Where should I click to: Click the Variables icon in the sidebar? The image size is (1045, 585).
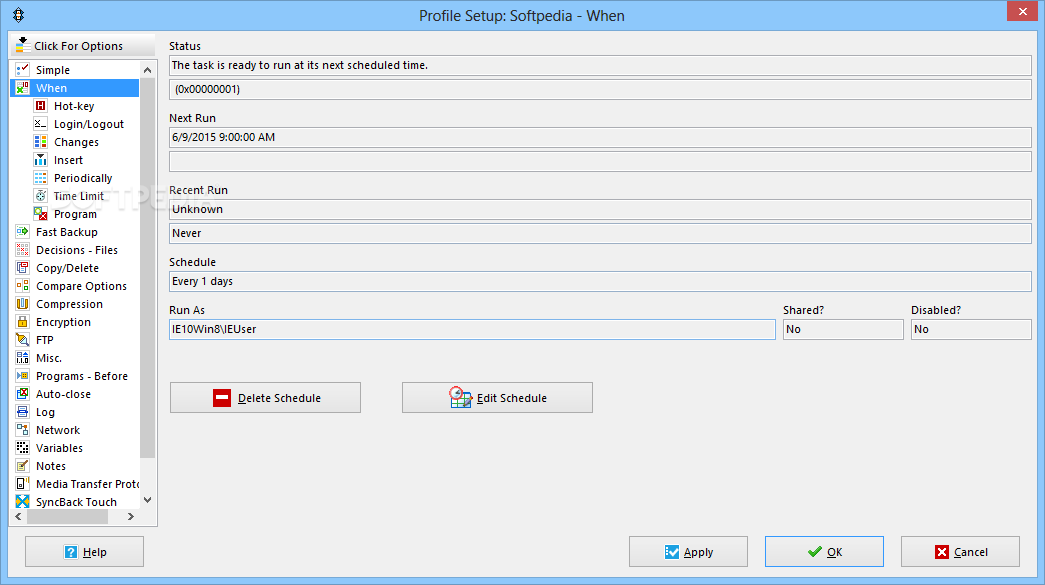(23, 448)
